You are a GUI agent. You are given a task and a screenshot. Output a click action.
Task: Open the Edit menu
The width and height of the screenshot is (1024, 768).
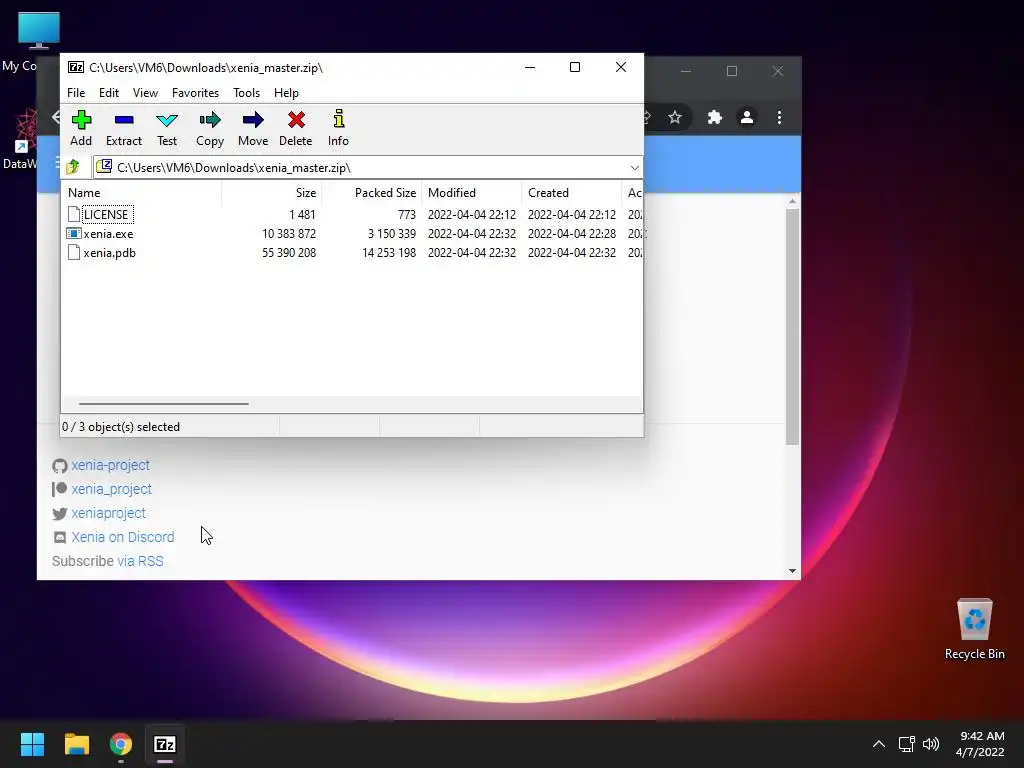[x=108, y=93]
